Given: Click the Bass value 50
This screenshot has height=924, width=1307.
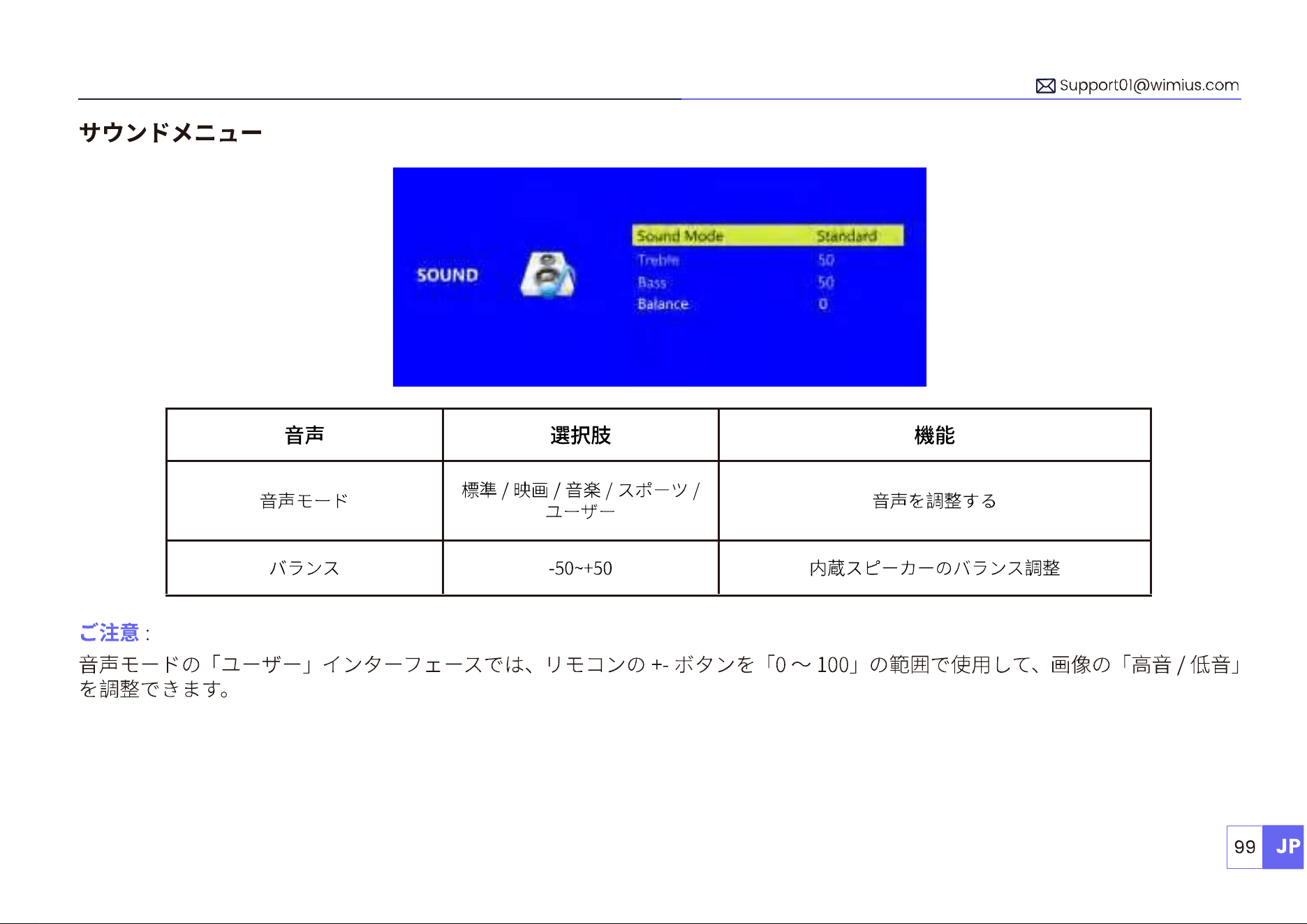Looking at the screenshot, I should pyautogui.click(x=826, y=283).
